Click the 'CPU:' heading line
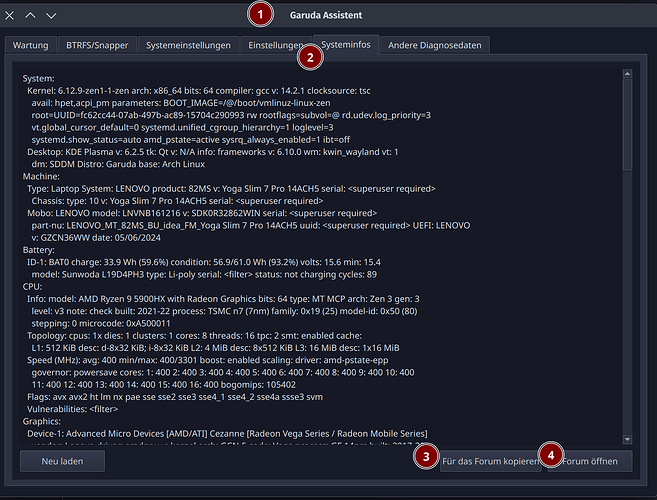The width and height of the screenshot is (657, 500). click(x=32, y=287)
